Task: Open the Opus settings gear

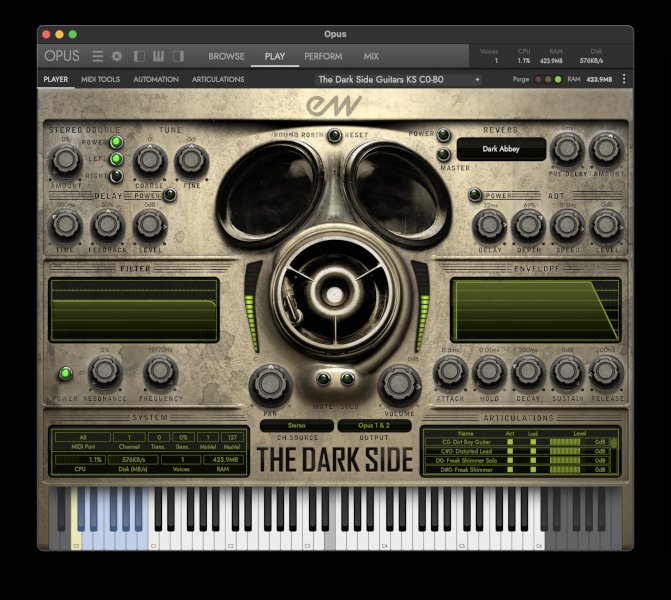Action: pos(117,56)
